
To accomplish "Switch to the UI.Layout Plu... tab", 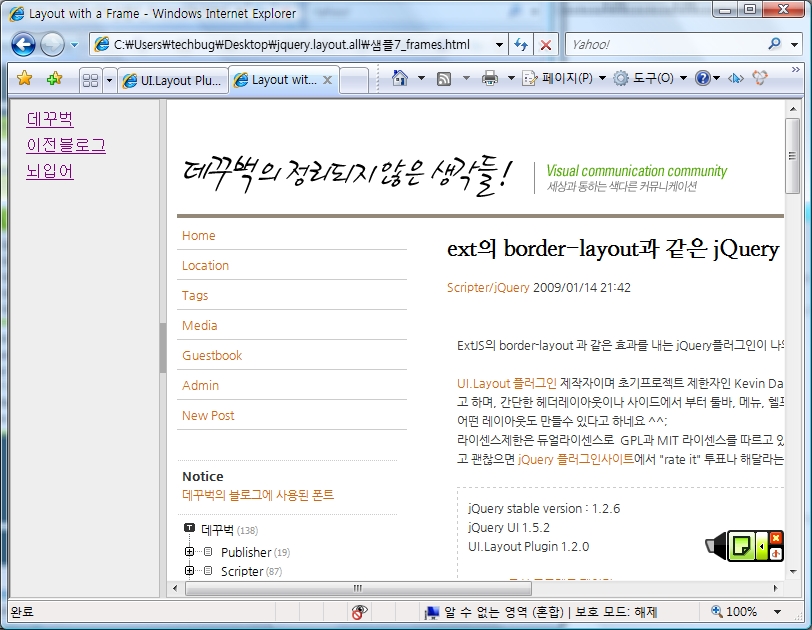I will pos(173,80).
